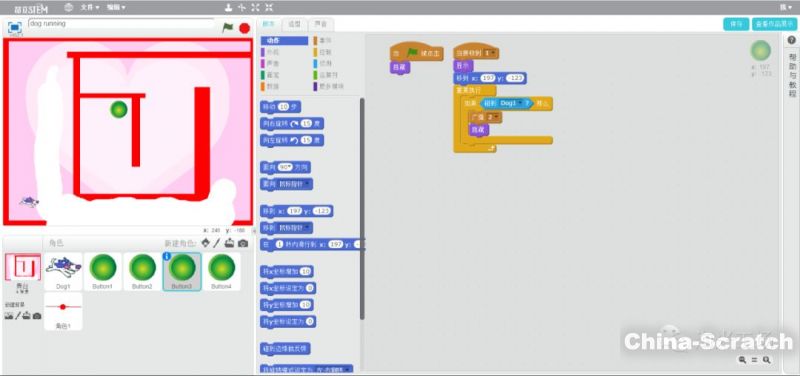Open the edit (编辑) menu
The width and height of the screenshot is (800, 376).
tap(116, 8)
